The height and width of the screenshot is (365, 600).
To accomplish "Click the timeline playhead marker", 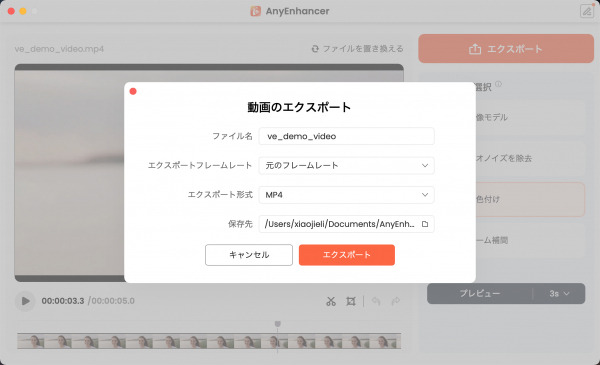I will [277, 324].
